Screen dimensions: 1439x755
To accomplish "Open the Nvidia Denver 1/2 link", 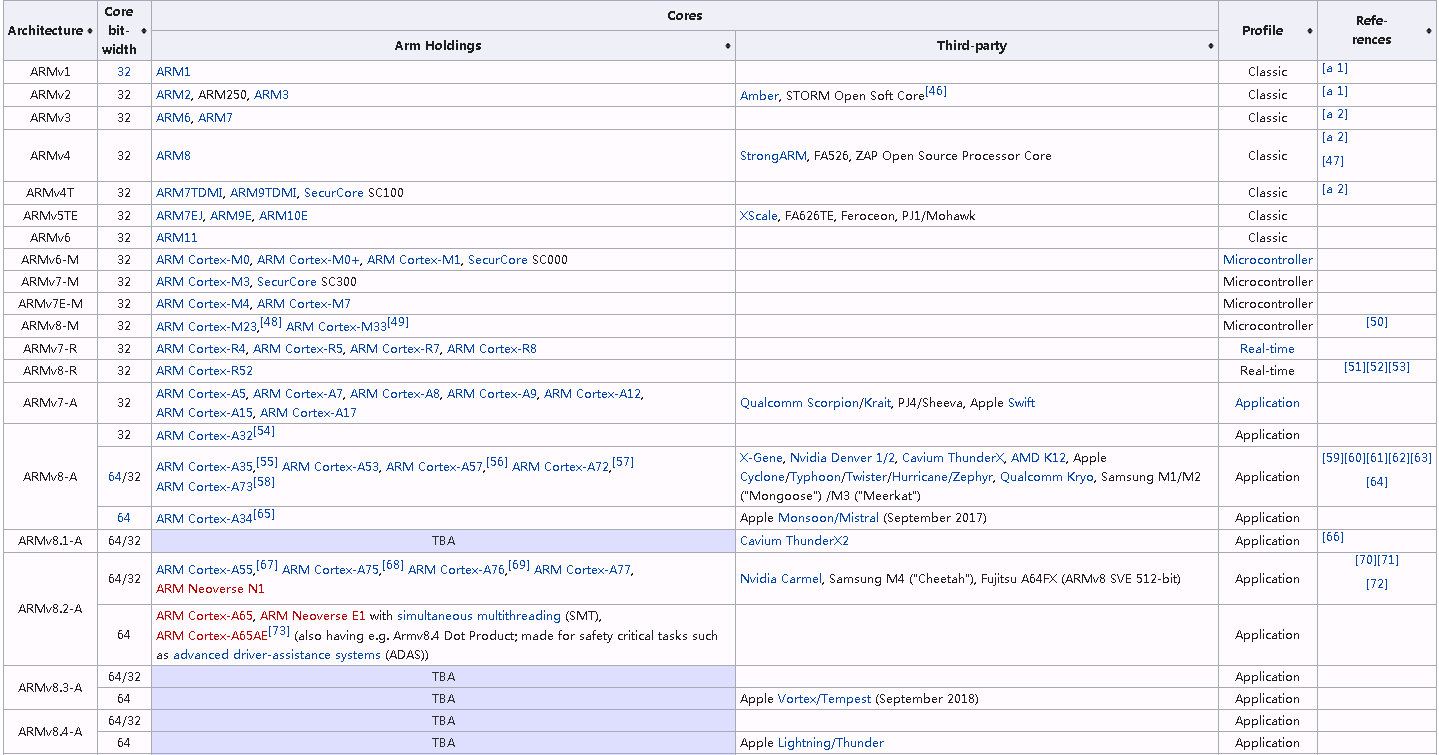I will coord(843,458).
